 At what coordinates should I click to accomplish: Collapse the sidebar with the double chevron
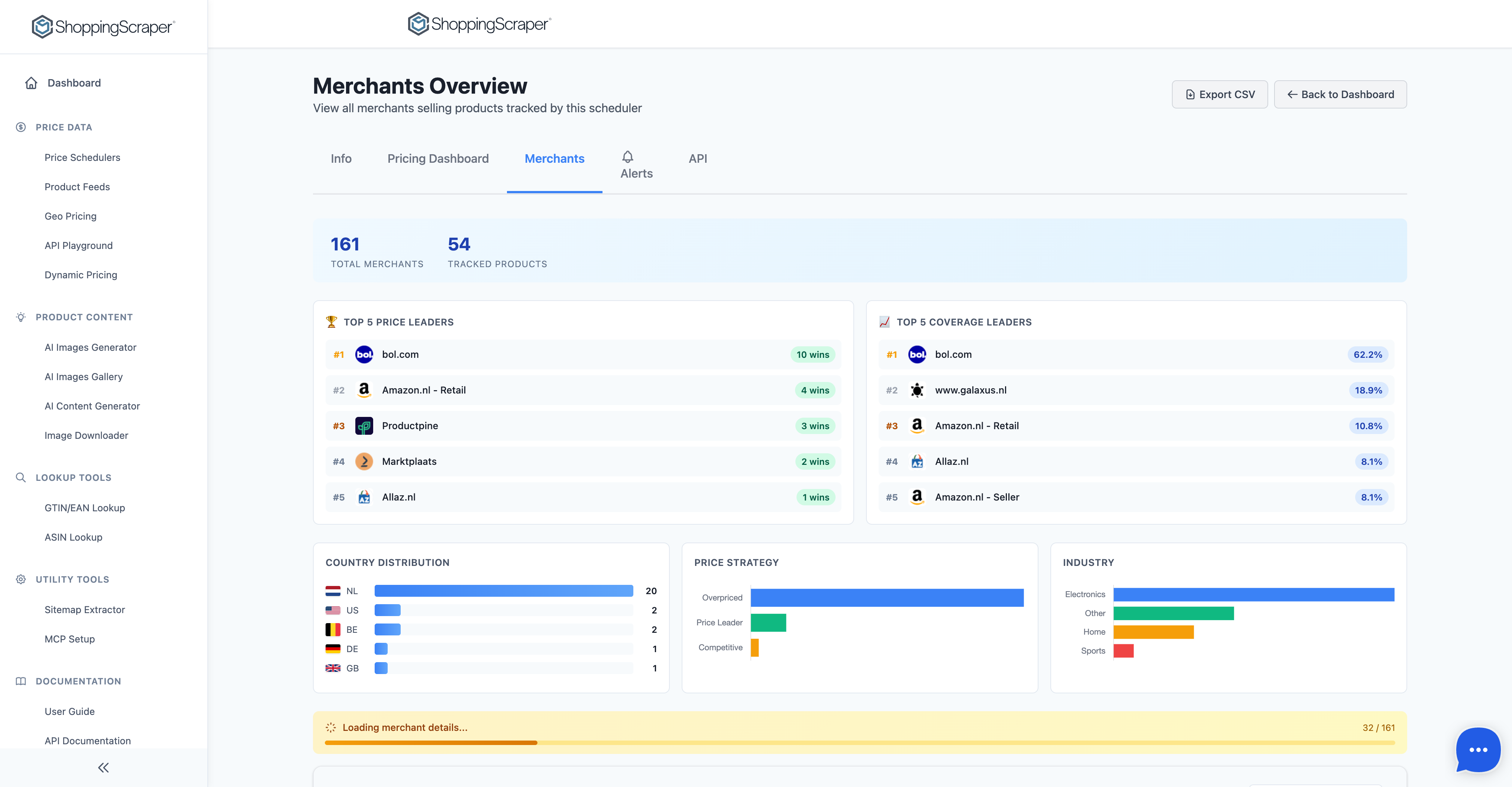pyautogui.click(x=103, y=767)
